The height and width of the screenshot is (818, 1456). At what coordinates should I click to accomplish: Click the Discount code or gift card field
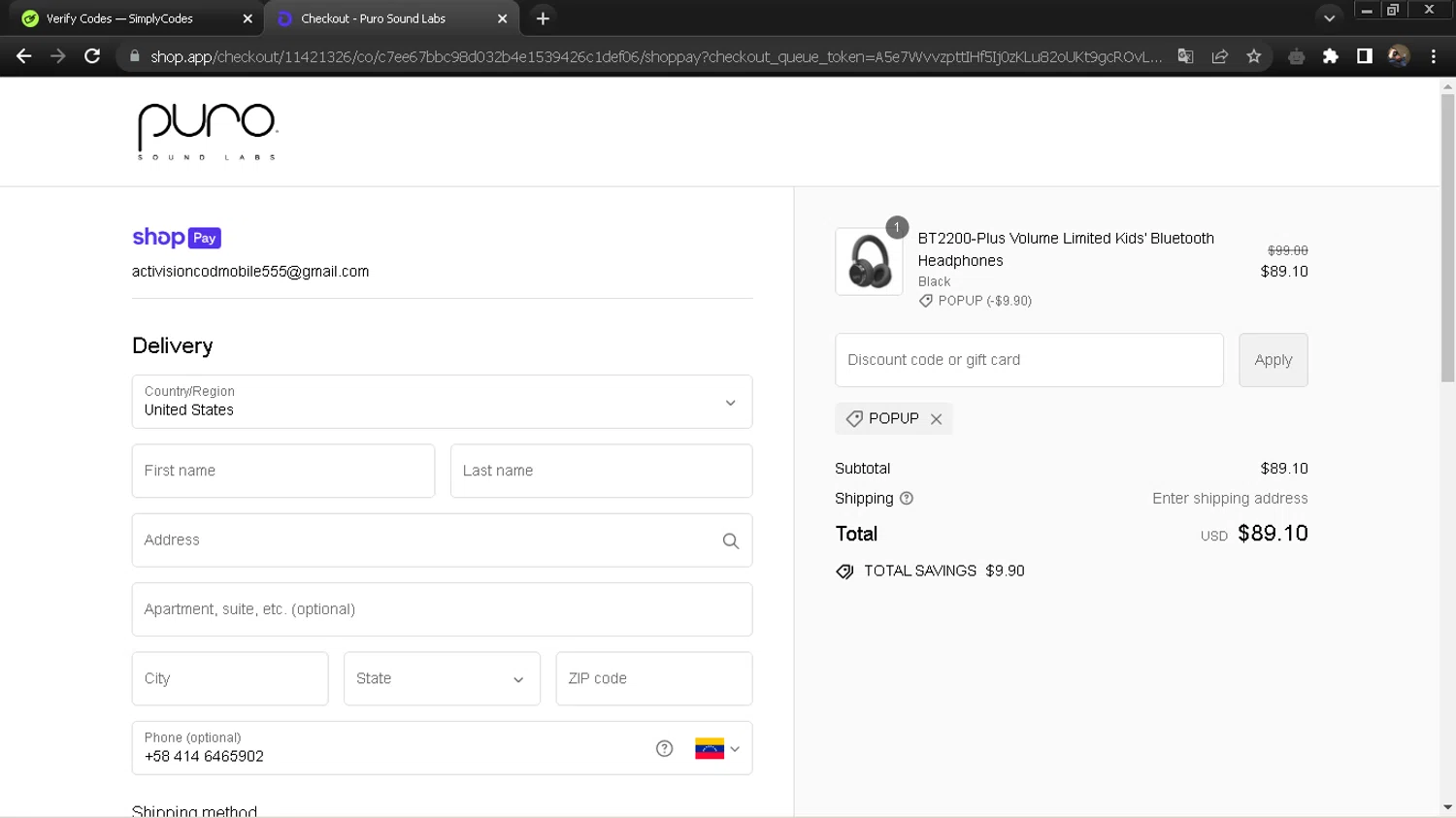tap(1029, 360)
